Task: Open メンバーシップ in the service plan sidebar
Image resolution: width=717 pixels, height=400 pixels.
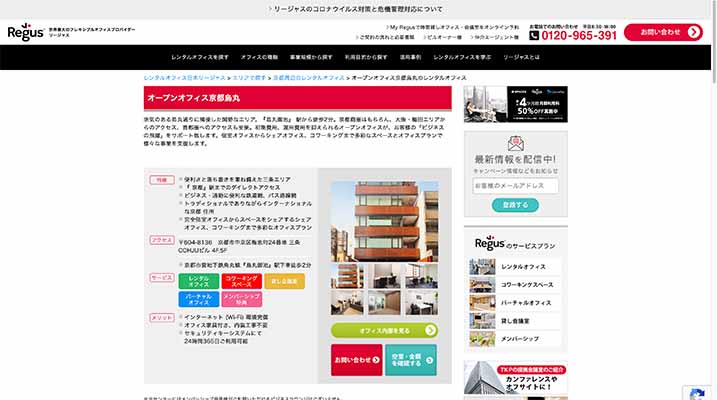Action: pos(515,339)
